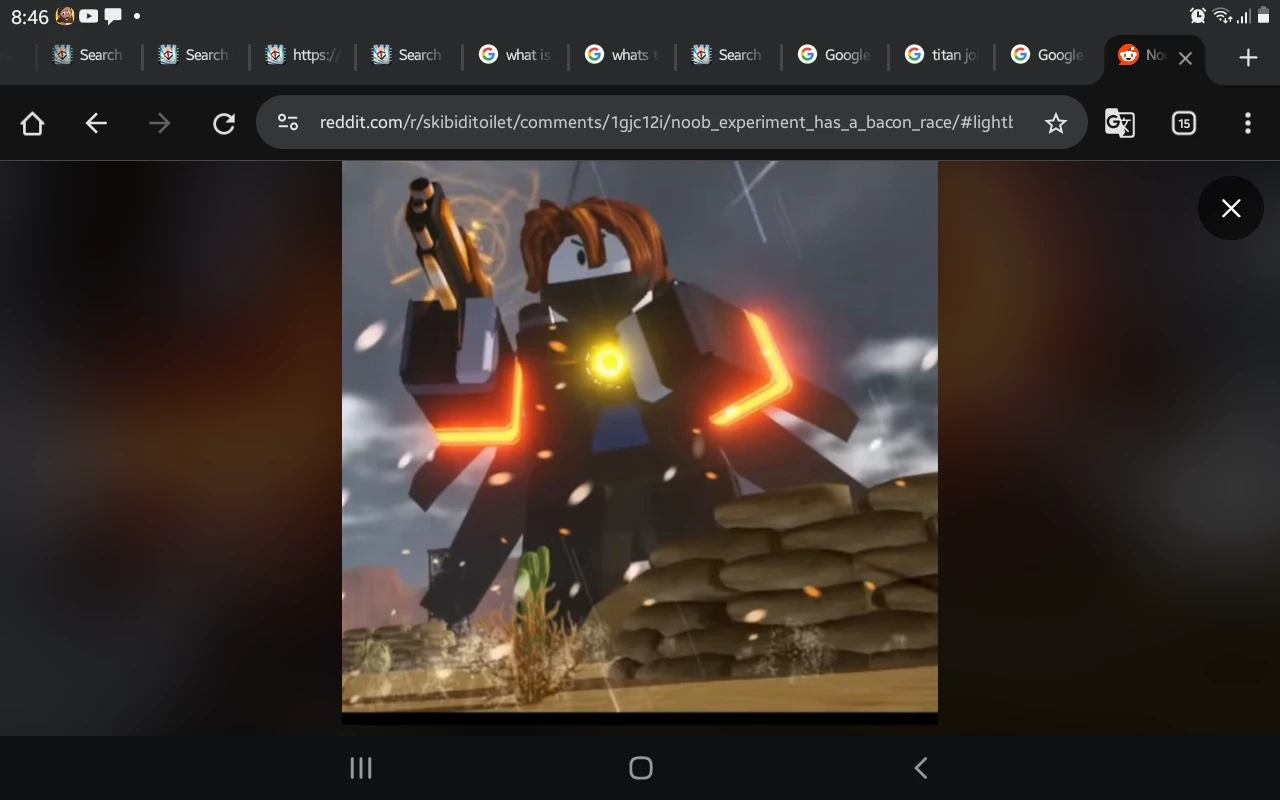
Task: Close the active Reddit tab
Action: coord(1185,58)
